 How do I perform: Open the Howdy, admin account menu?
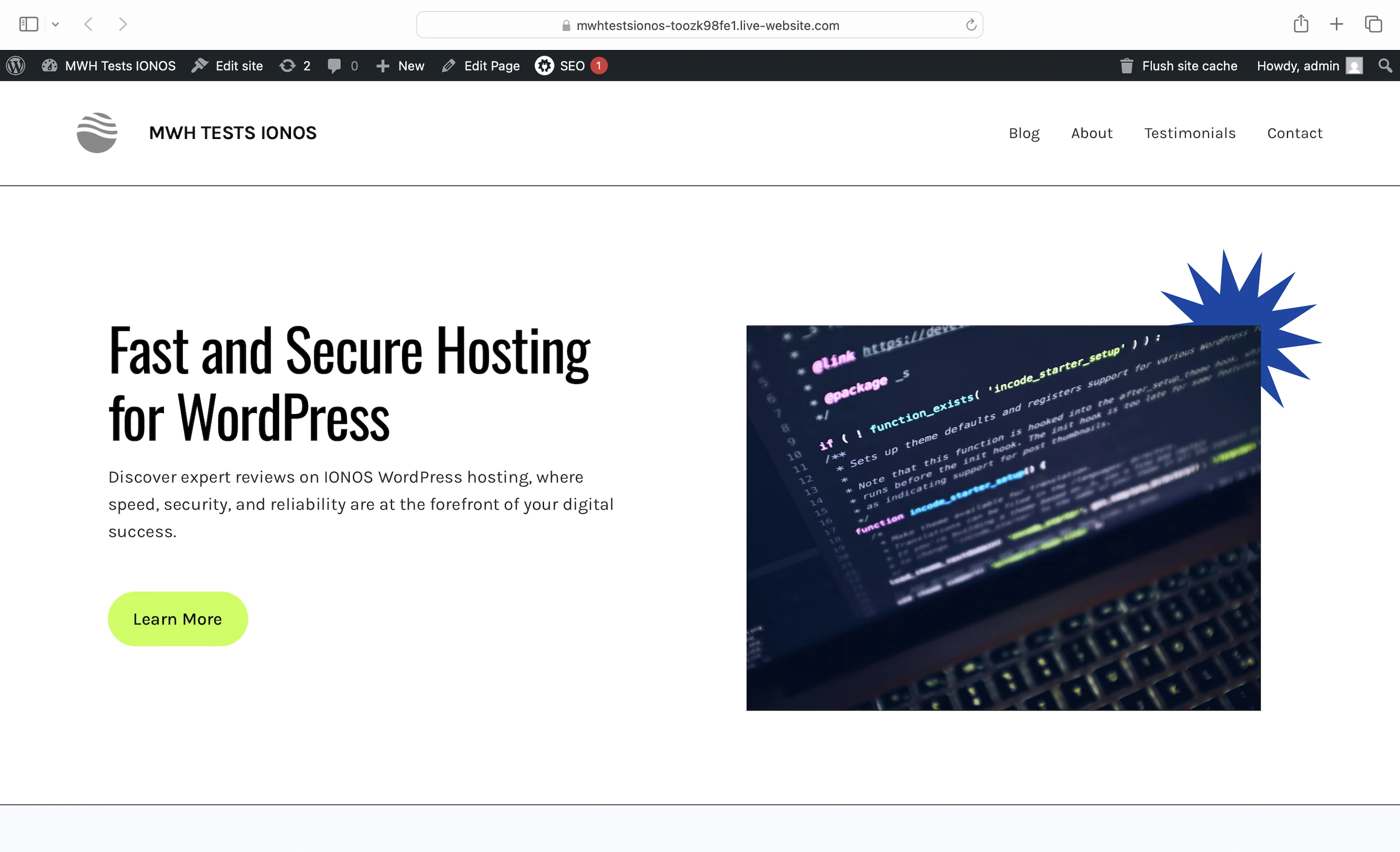1308,66
